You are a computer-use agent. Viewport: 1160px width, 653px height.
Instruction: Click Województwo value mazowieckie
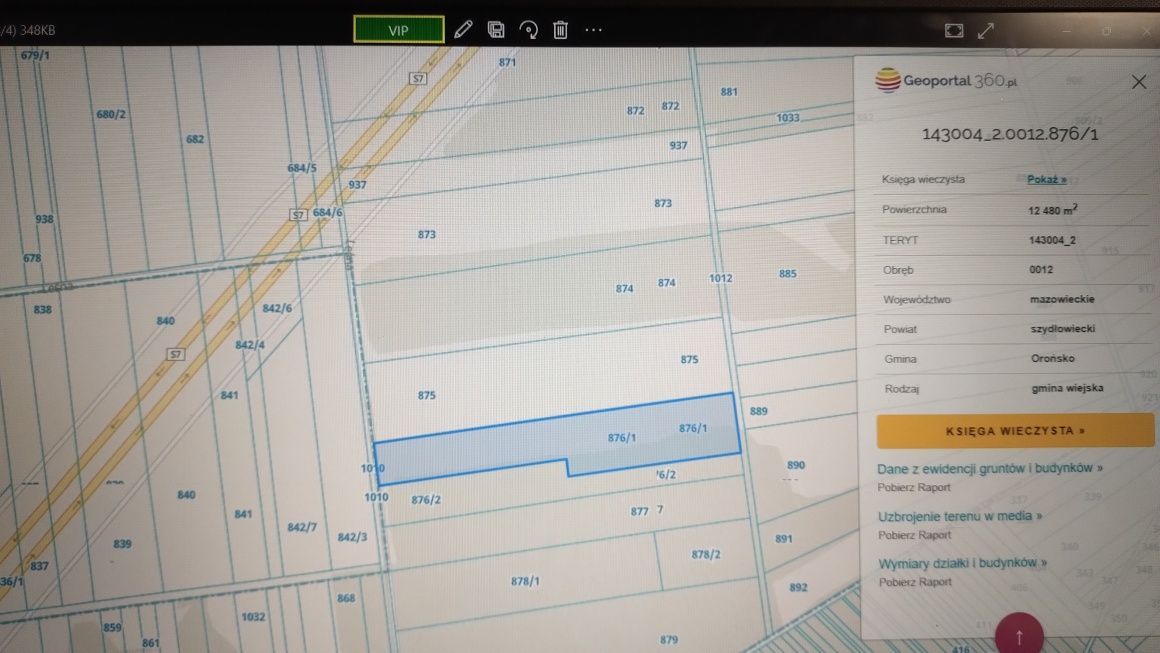click(1062, 300)
